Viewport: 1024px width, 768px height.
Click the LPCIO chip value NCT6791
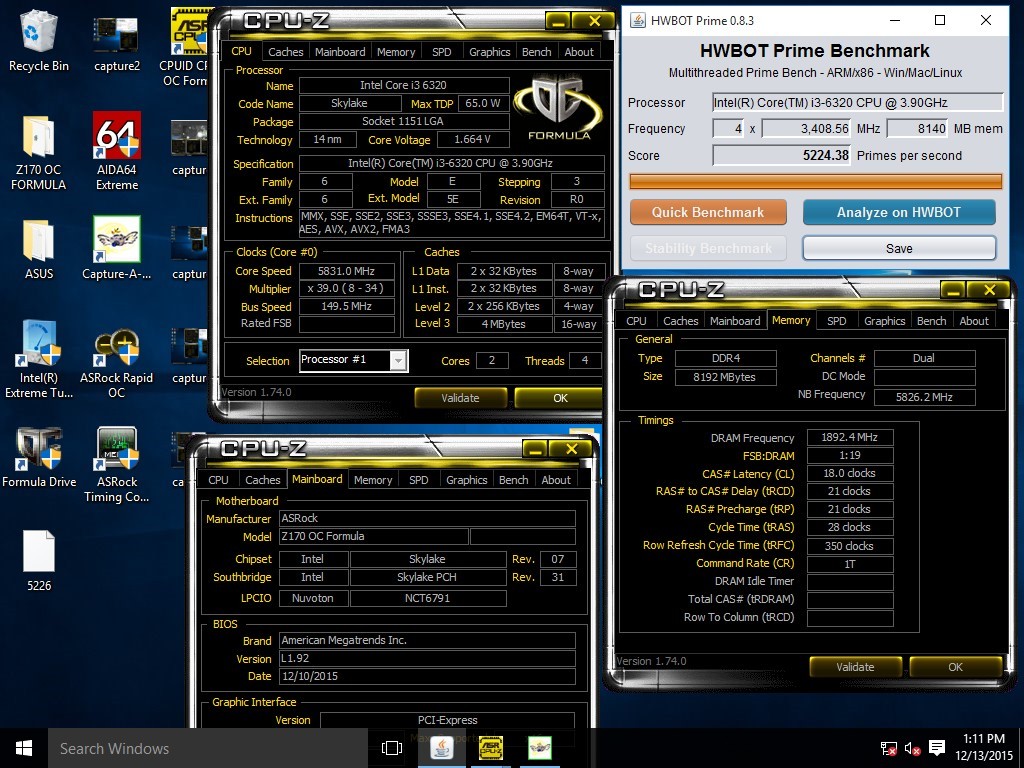tap(428, 598)
